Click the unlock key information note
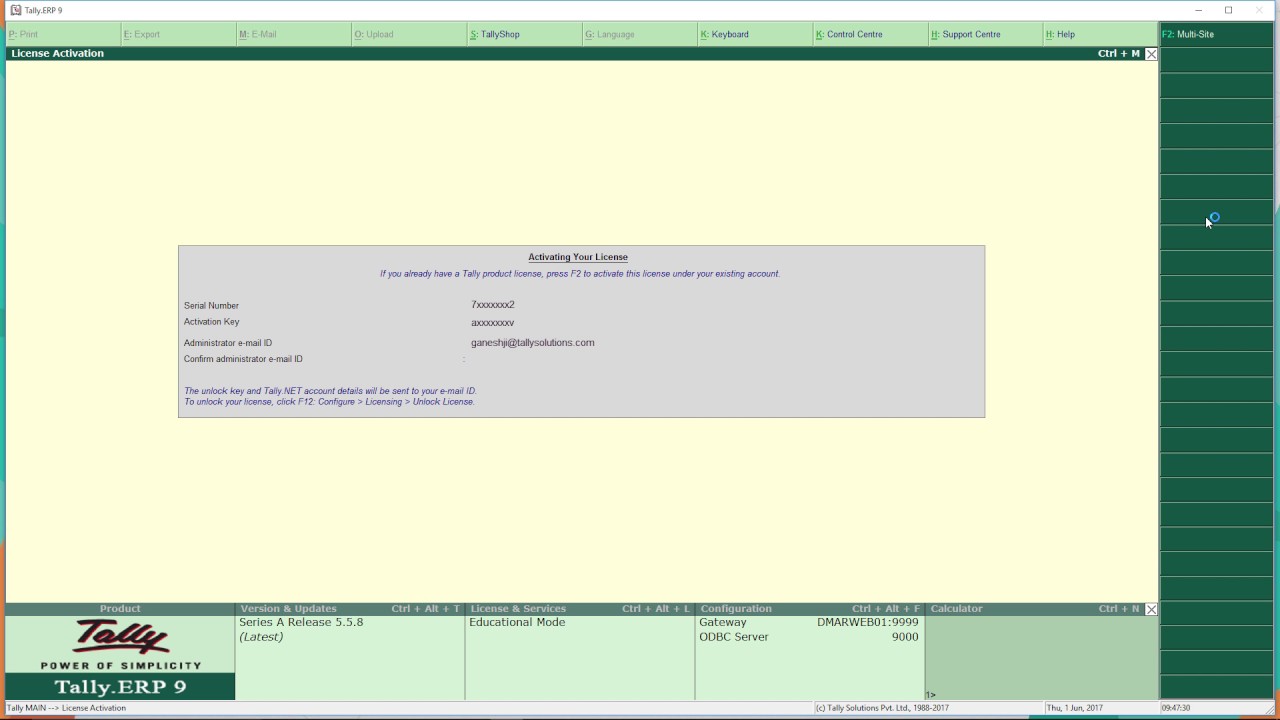 pos(330,397)
